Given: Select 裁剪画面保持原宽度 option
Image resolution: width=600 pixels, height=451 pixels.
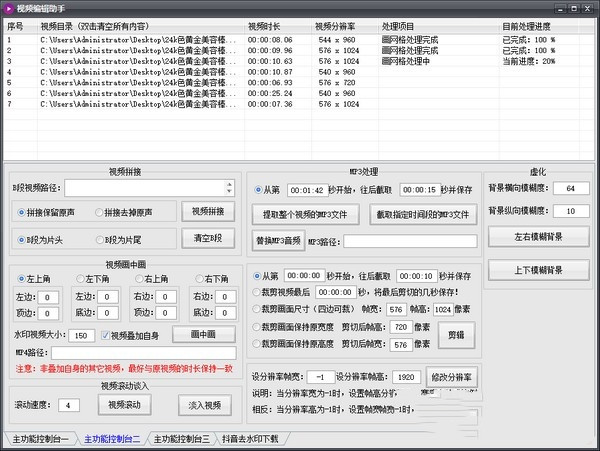Looking at the screenshot, I should (258, 327).
